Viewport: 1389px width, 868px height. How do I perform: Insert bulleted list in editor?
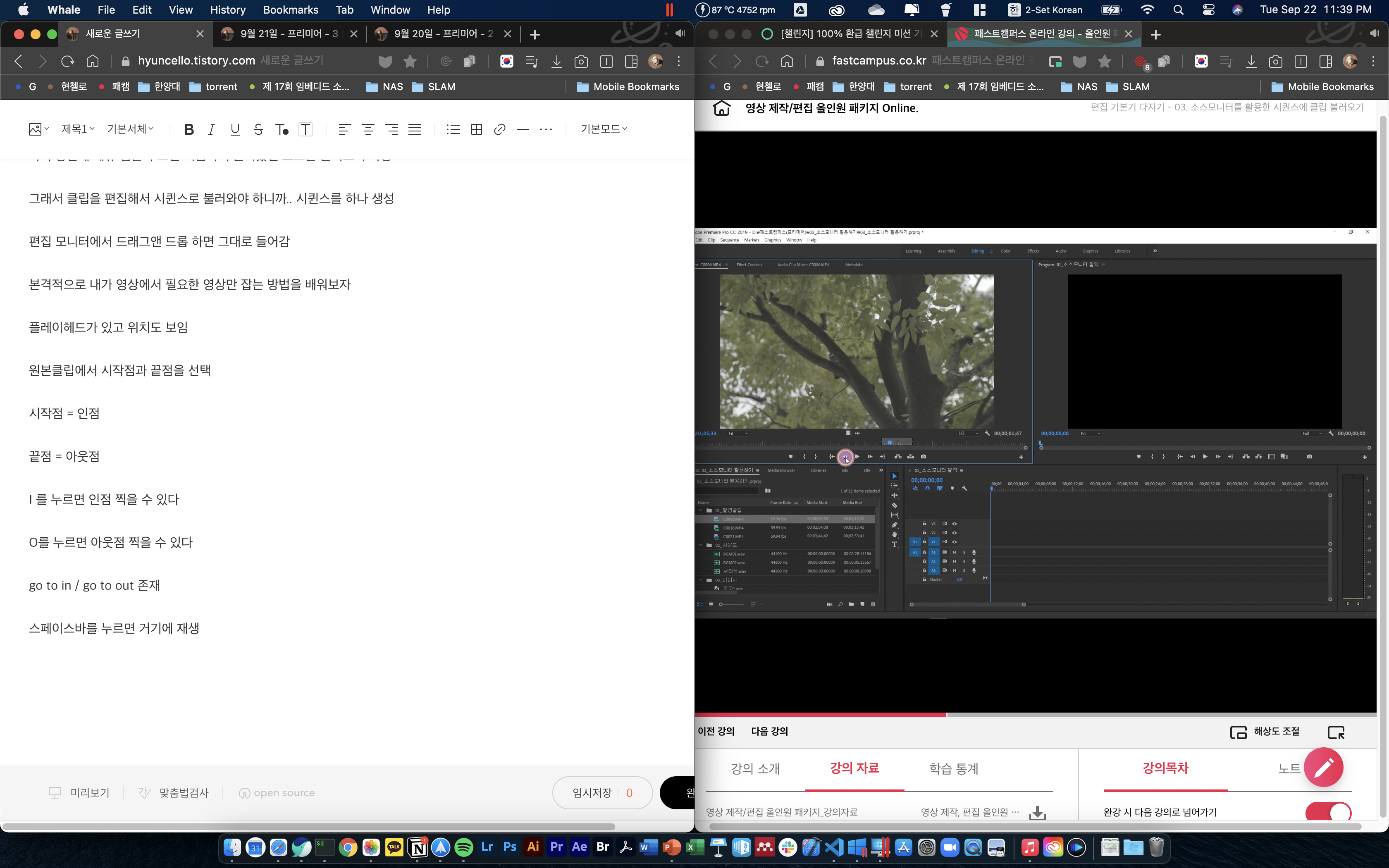click(x=453, y=130)
